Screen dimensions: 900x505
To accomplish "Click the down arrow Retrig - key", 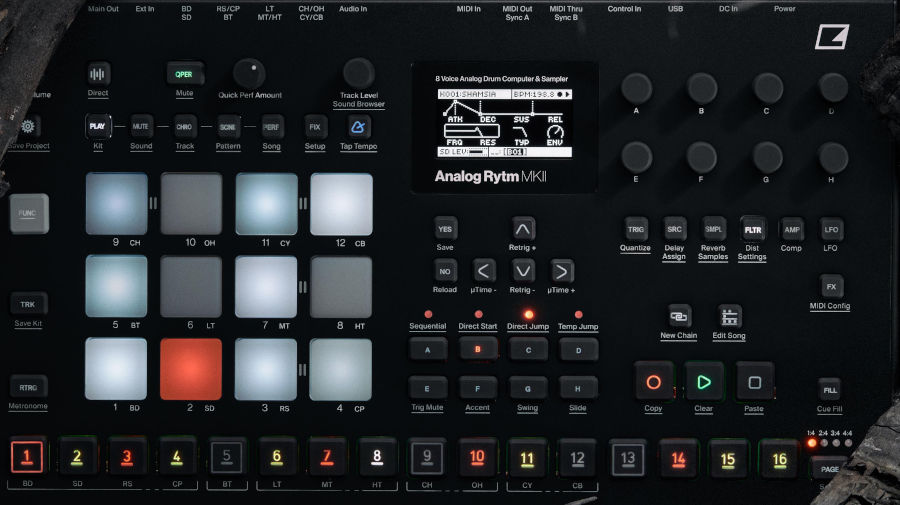I will 522,271.
